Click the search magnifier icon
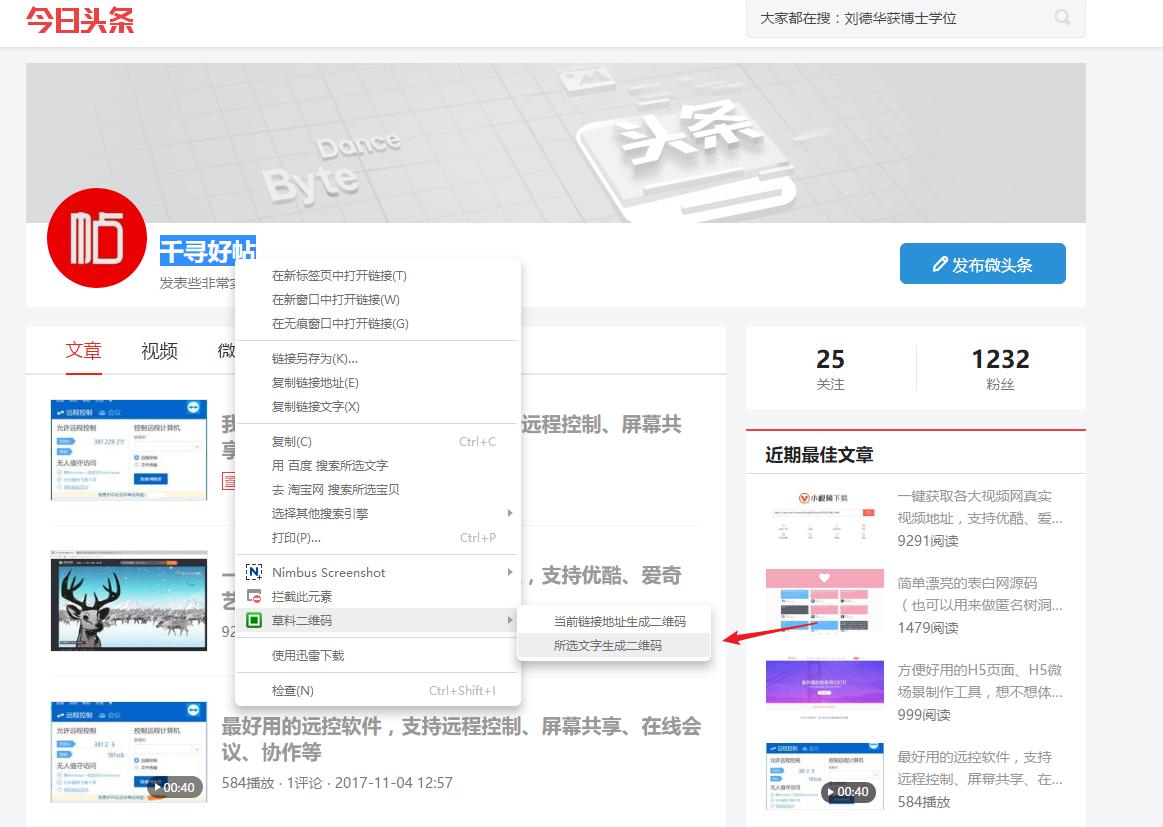1163x827 pixels. click(x=1061, y=19)
